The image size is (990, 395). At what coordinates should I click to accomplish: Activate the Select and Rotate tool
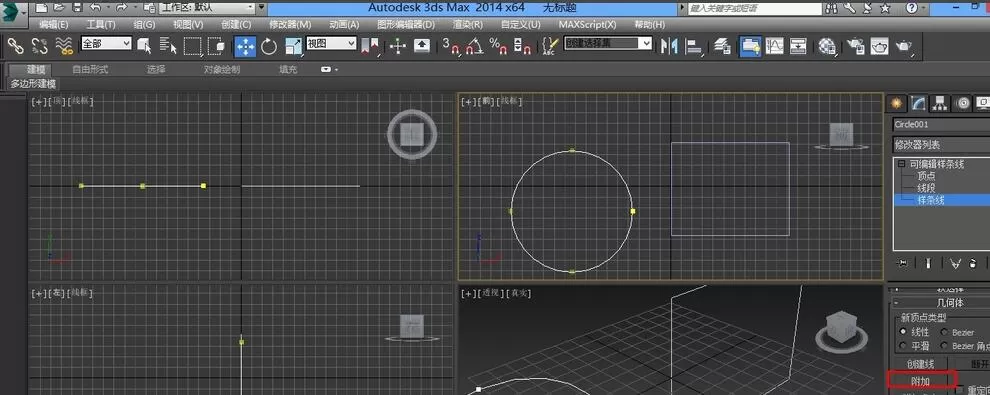click(269, 46)
